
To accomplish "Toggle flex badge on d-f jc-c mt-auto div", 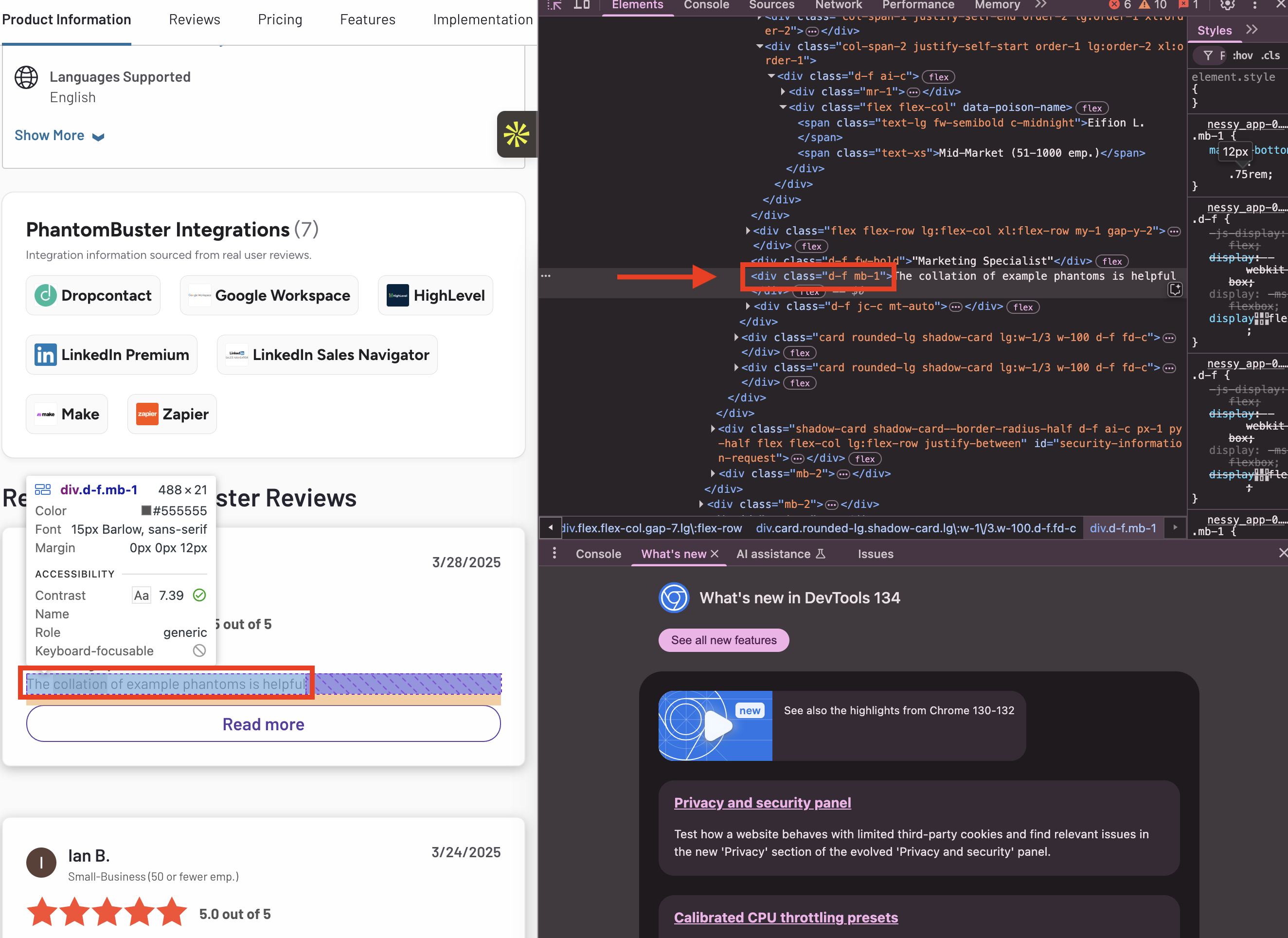I will [x=1023, y=307].
